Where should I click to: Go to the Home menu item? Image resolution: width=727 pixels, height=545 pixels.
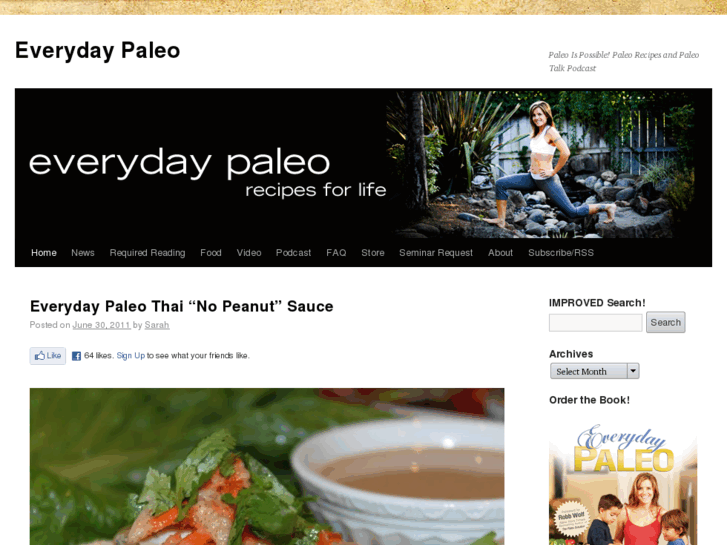click(44, 253)
